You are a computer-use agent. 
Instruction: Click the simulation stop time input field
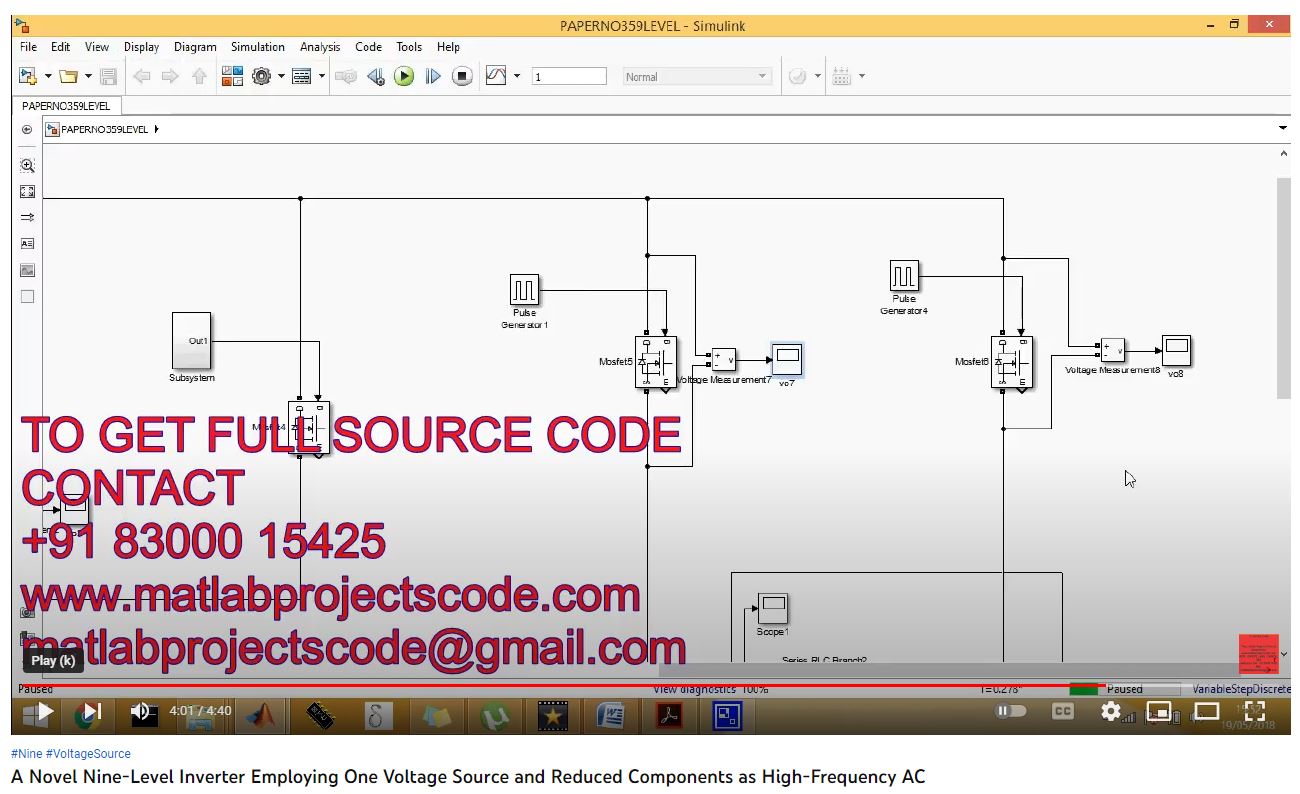tap(569, 76)
